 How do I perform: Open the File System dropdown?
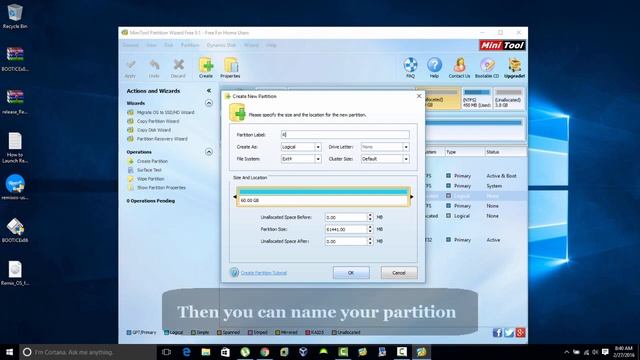318,159
